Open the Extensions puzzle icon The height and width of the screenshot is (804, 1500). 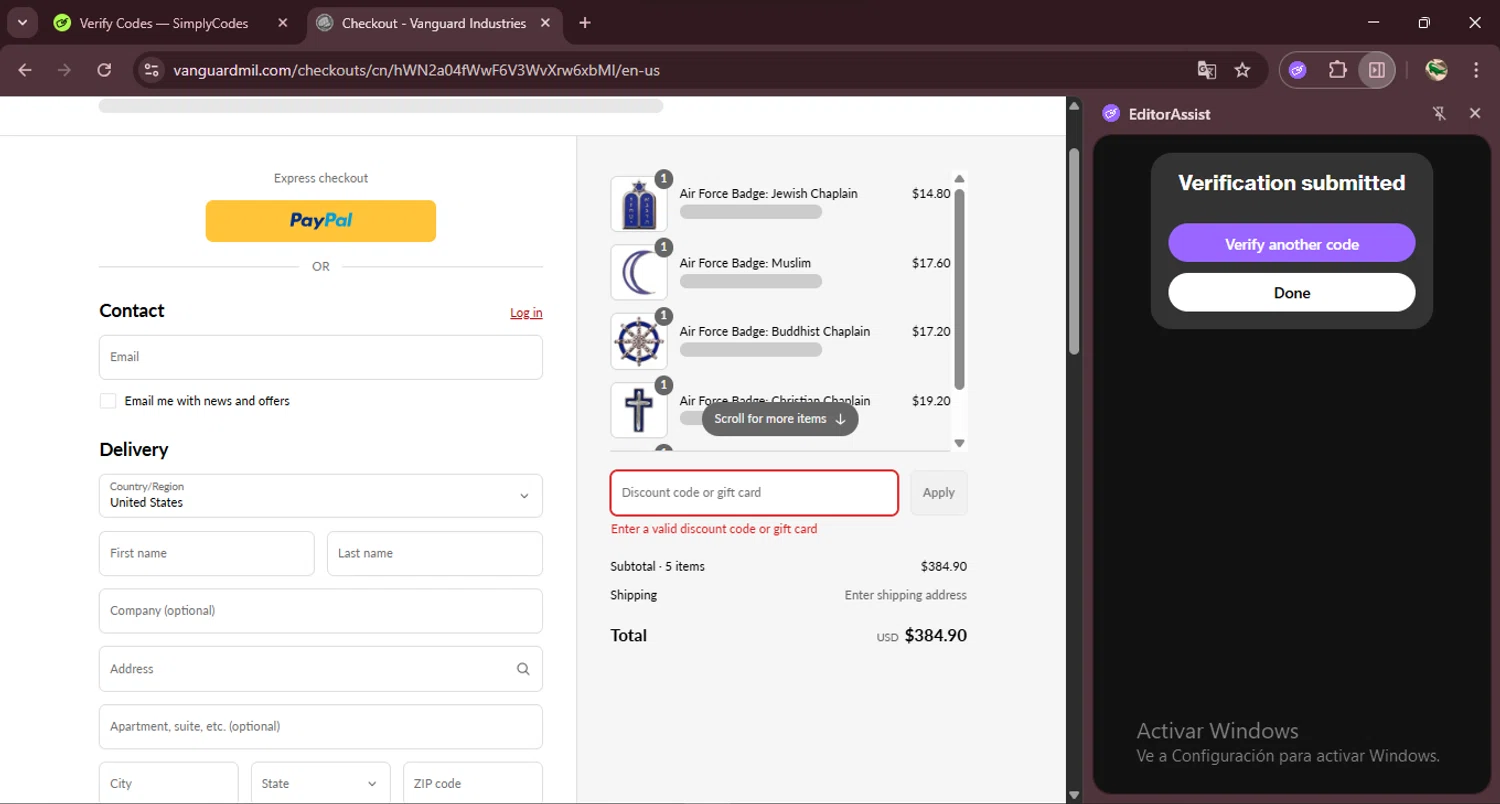pyautogui.click(x=1337, y=70)
